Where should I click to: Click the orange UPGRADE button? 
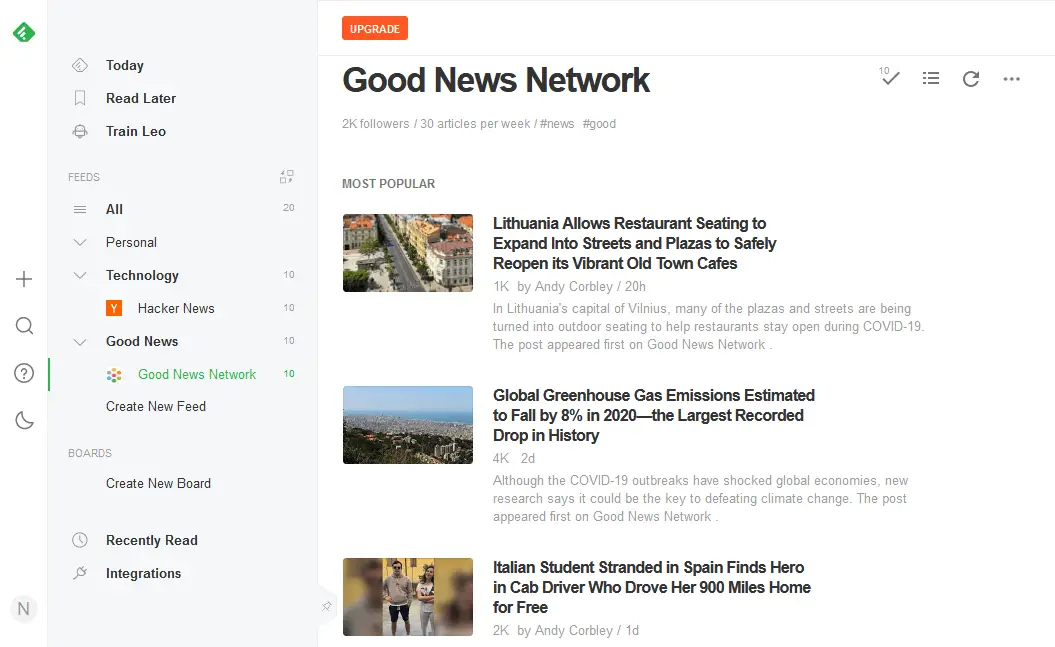pyautogui.click(x=375, y=28)
